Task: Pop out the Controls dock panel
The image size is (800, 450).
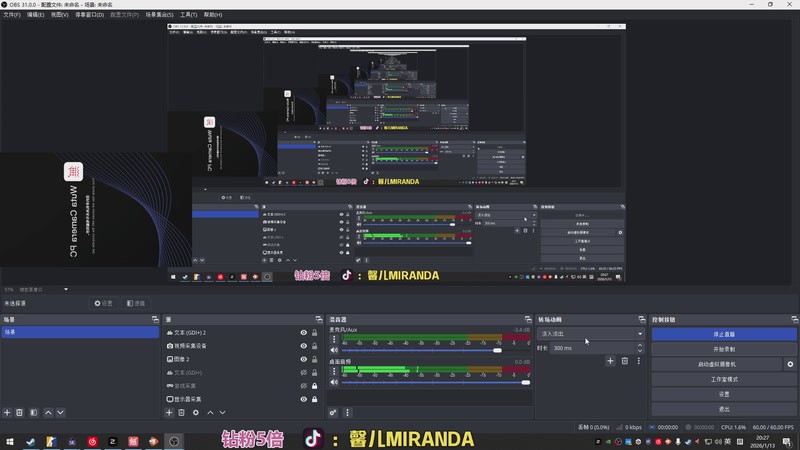Action: [794, 319]
